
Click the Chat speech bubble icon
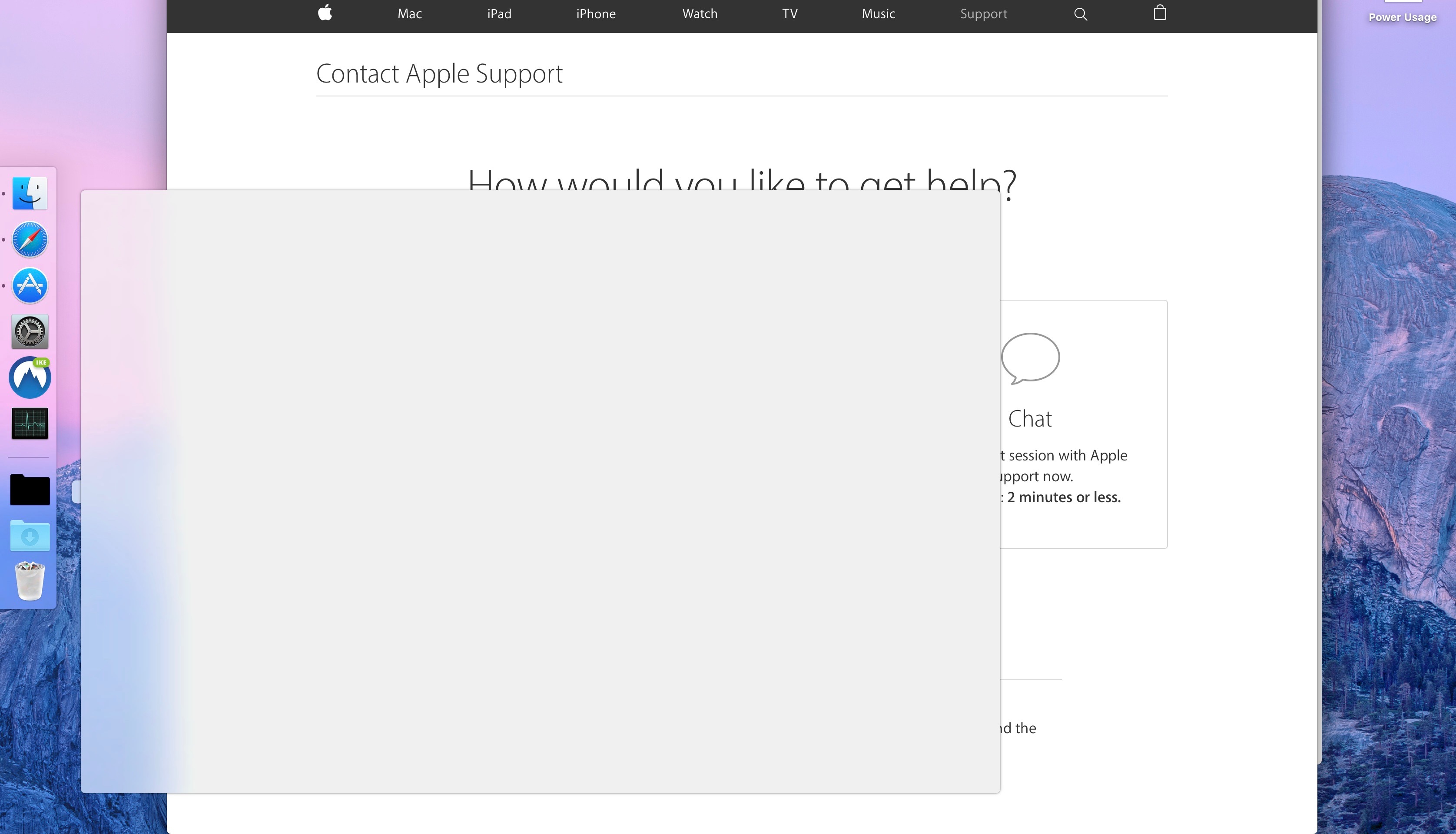click(x=1030, y=358)
